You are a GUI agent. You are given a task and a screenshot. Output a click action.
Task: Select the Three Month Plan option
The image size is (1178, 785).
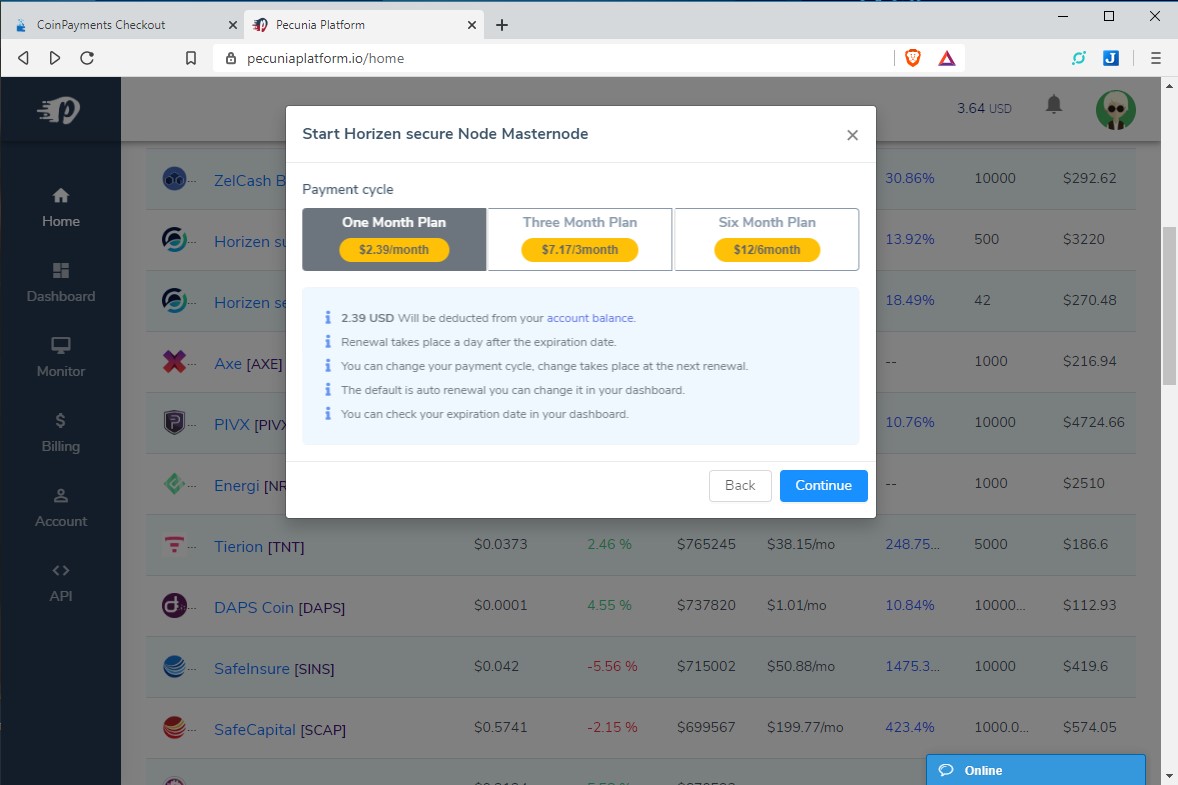(x=580, y=240)
